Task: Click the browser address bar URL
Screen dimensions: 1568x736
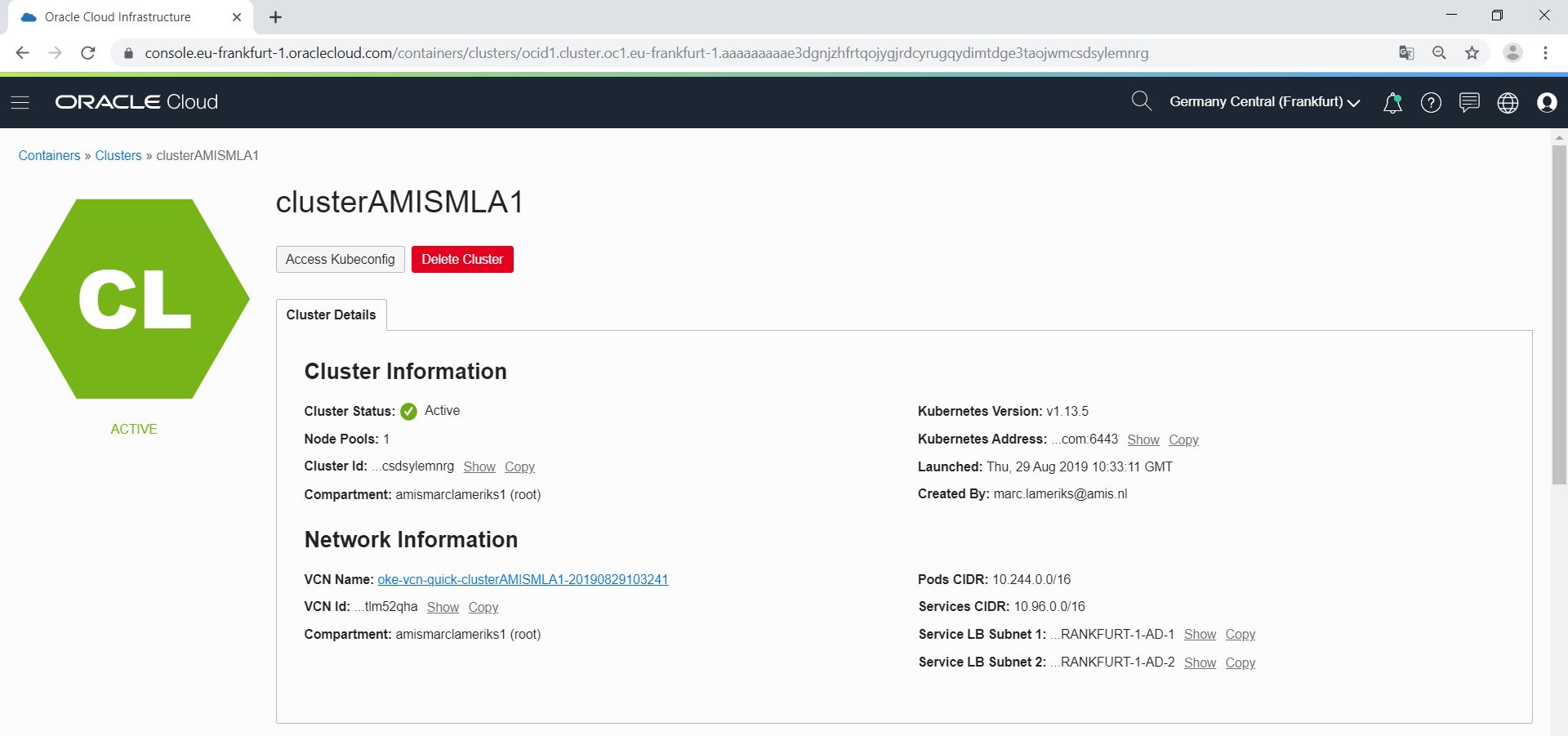Action: pyautogui.click(x=645, y=53)
